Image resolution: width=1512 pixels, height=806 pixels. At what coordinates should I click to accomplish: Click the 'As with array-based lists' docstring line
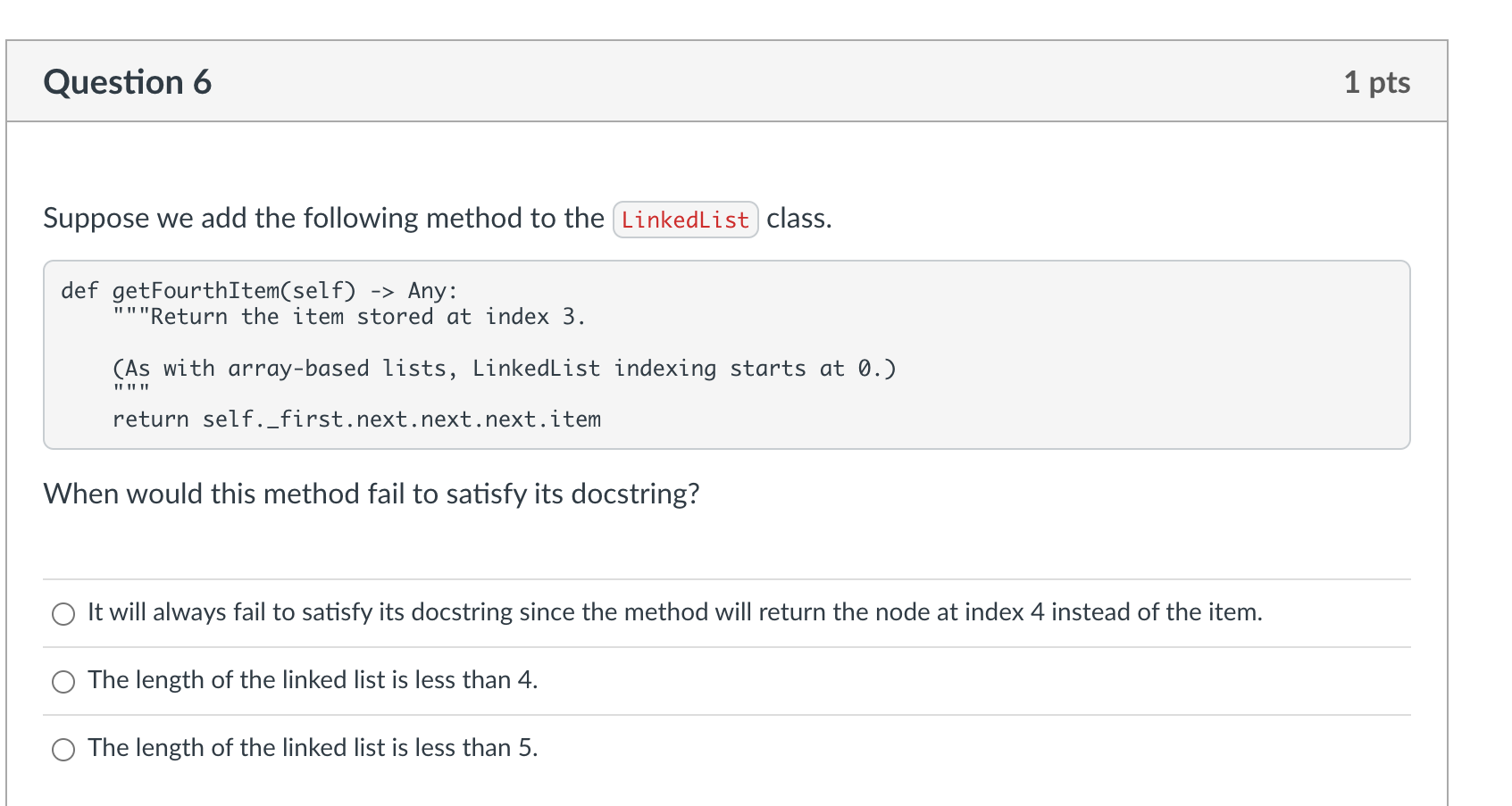pos(504,369)
